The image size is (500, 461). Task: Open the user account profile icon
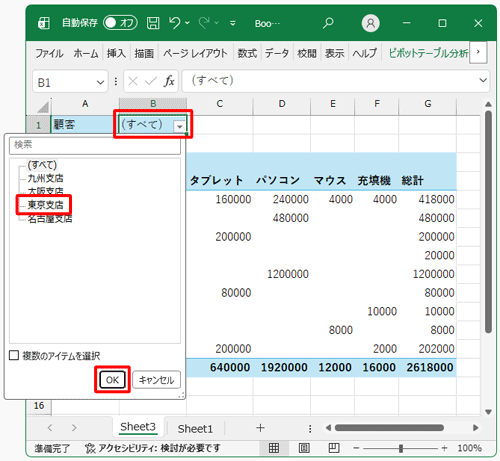370,23
